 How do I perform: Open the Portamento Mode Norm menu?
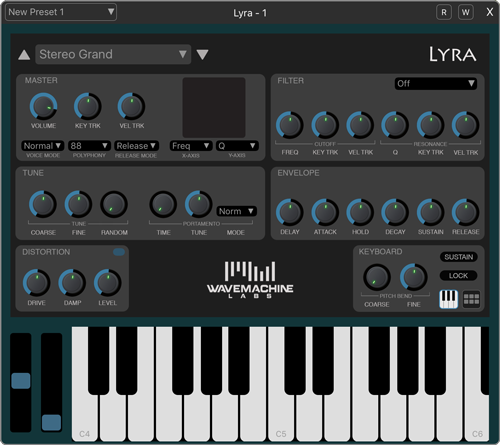[236, 211]
